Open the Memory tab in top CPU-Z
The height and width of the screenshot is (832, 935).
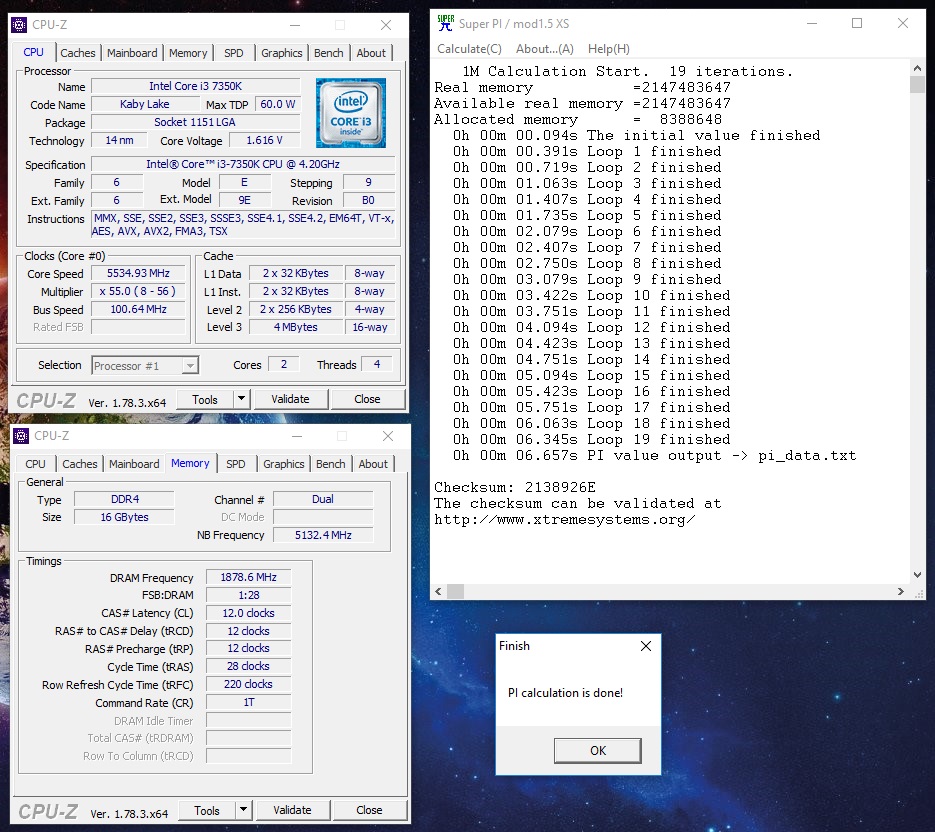(x=188, y=52)
